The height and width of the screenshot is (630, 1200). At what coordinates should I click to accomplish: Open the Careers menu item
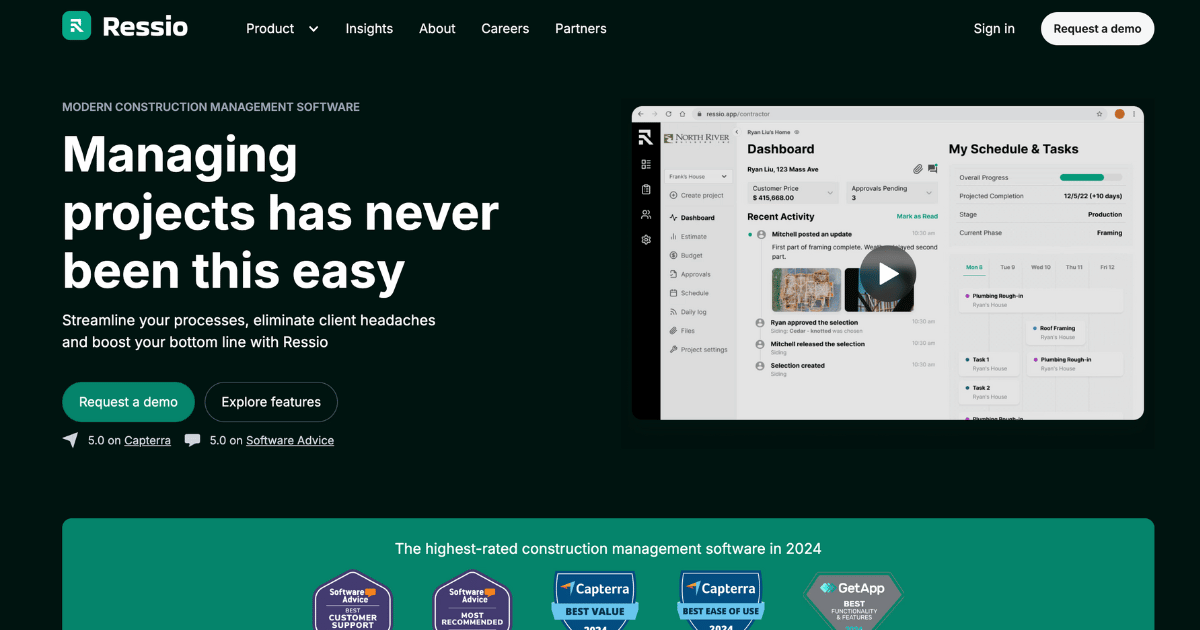[505, 28]
